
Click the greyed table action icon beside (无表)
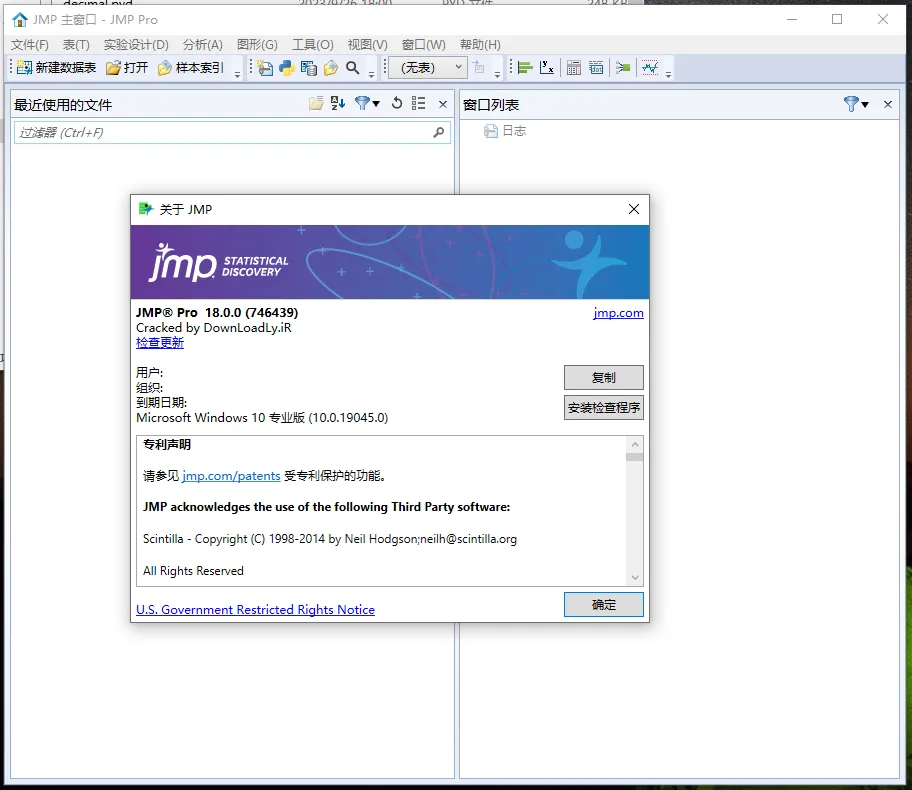(479, 67)
